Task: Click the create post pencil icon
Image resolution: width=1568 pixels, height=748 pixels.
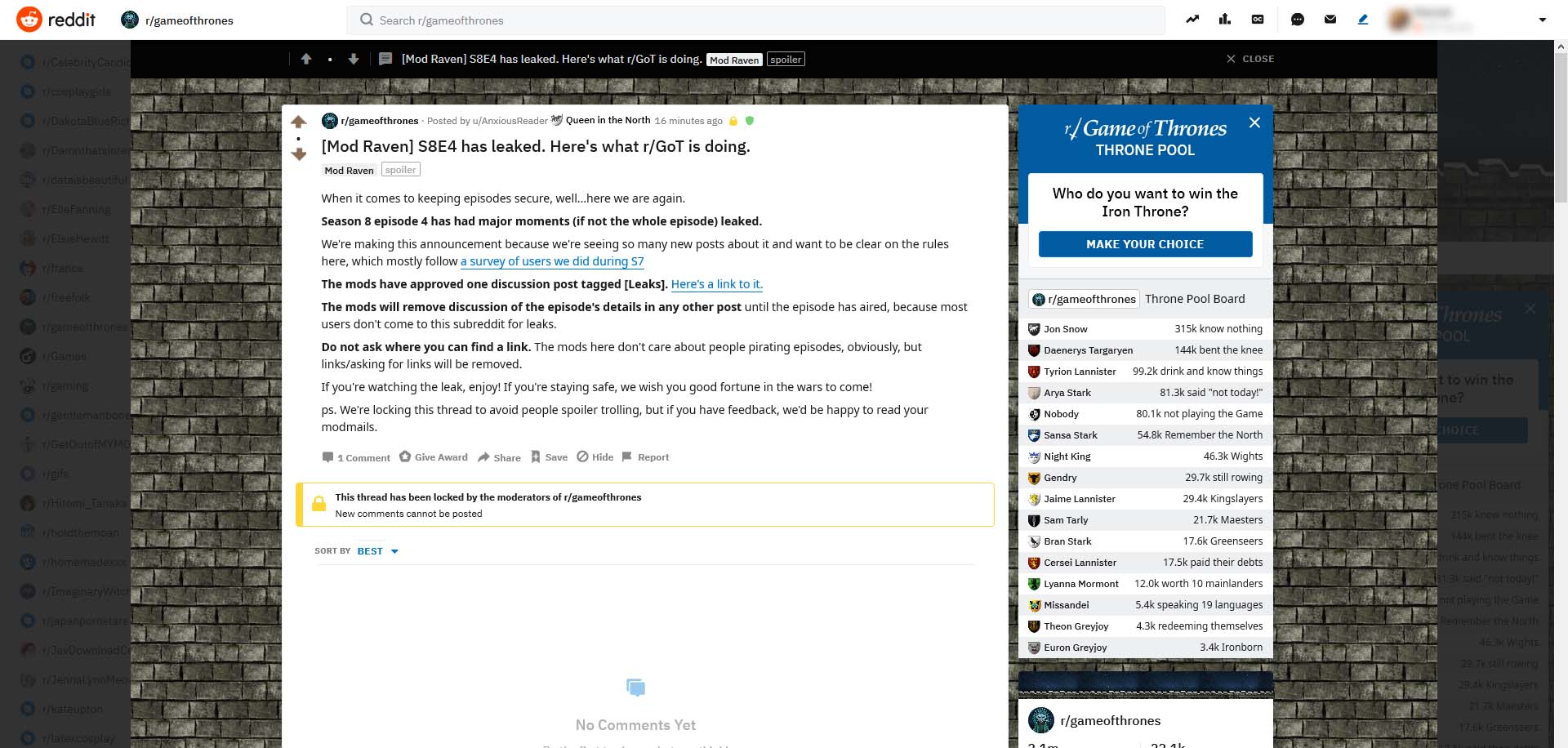Action: [1362, 20]
